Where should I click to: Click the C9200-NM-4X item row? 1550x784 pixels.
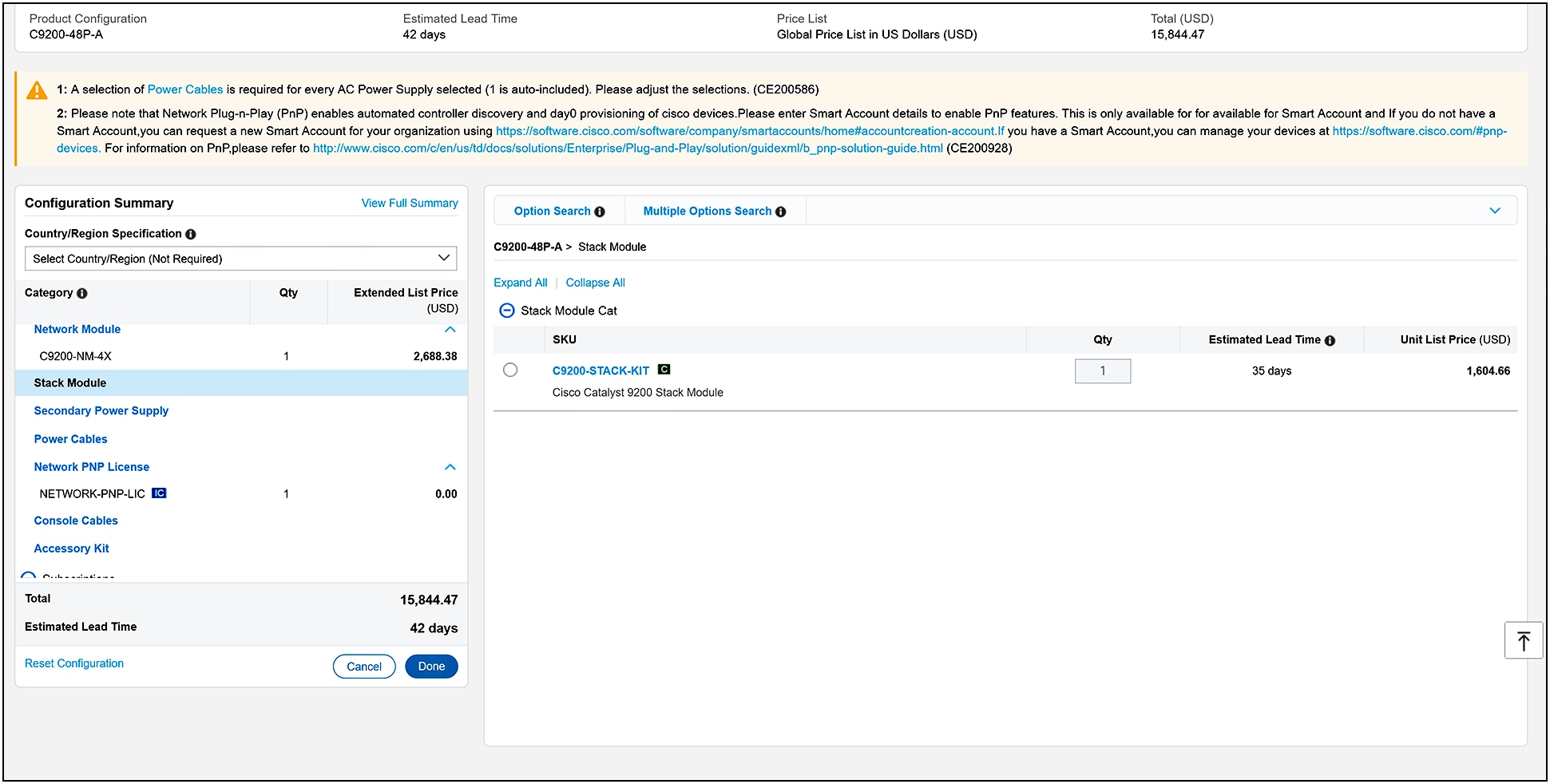(241, 356)
